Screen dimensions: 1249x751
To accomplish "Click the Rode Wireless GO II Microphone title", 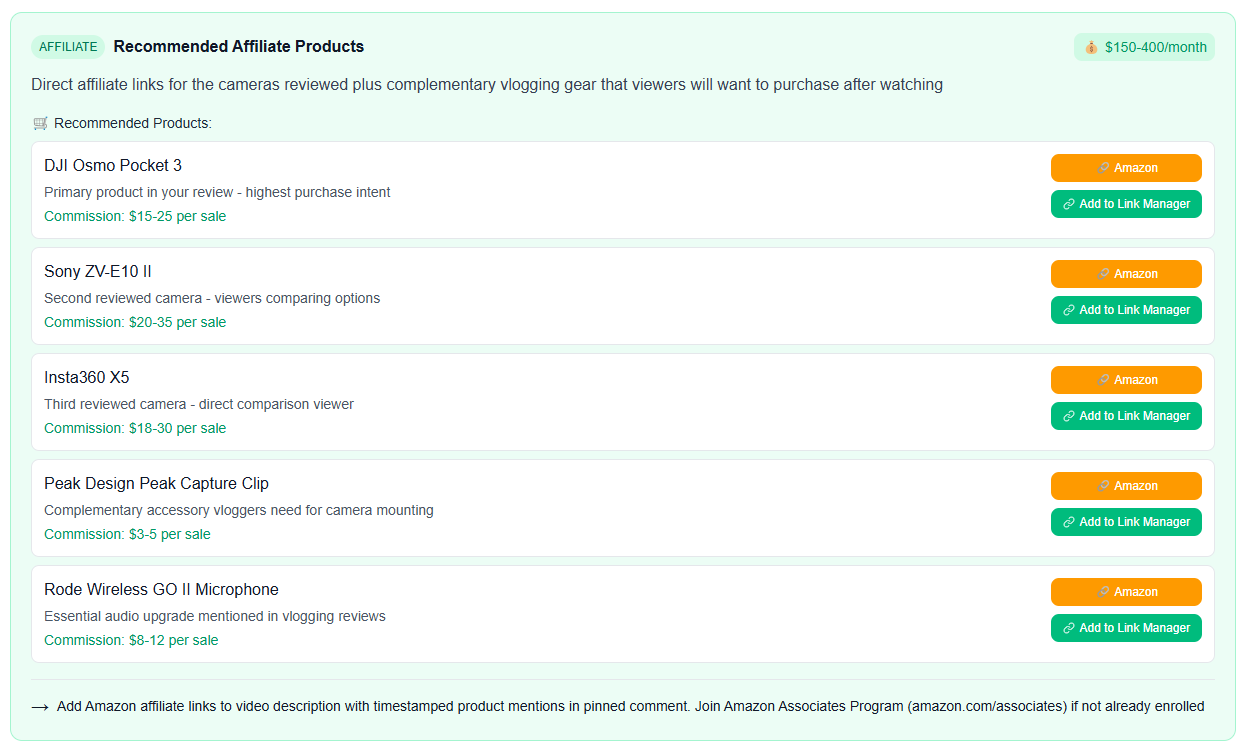I will [161, 590].
